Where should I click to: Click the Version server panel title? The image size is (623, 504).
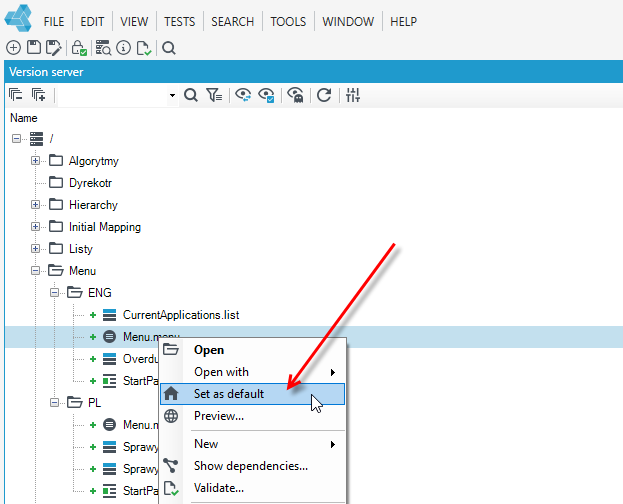coord(46,72)
